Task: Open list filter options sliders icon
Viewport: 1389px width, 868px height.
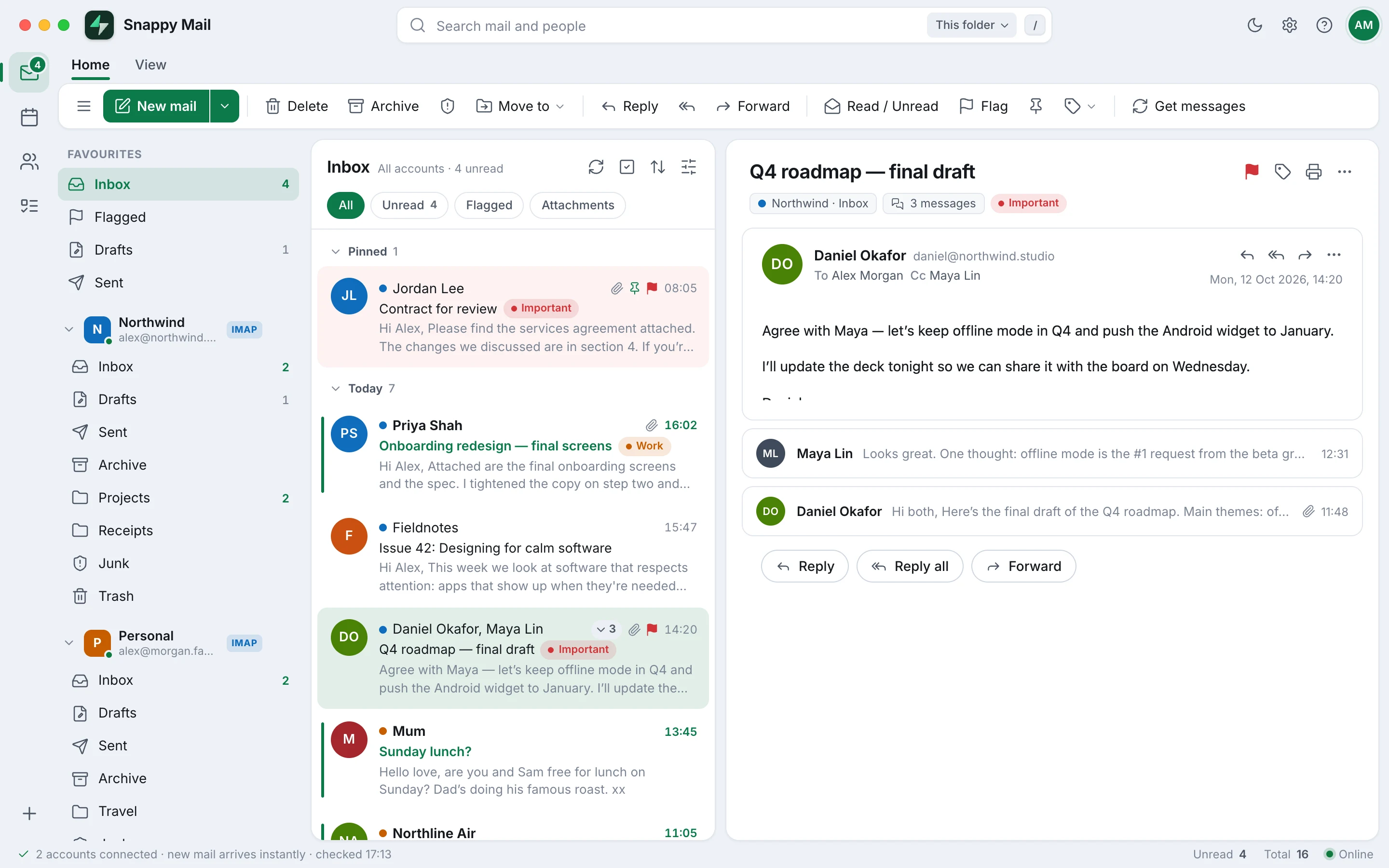Action: point(688,167)
